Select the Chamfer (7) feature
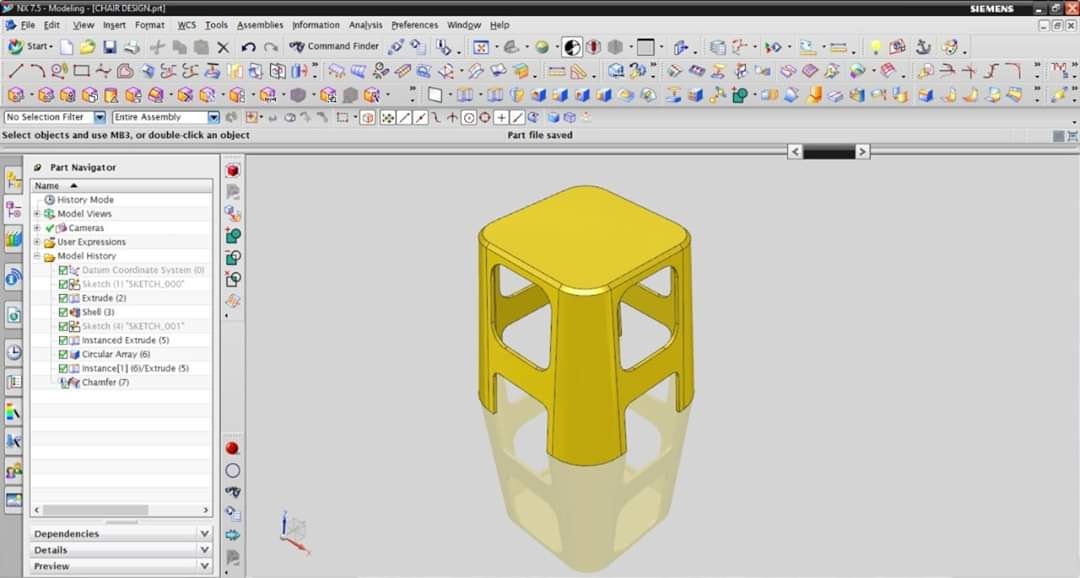 pos(105,382)
